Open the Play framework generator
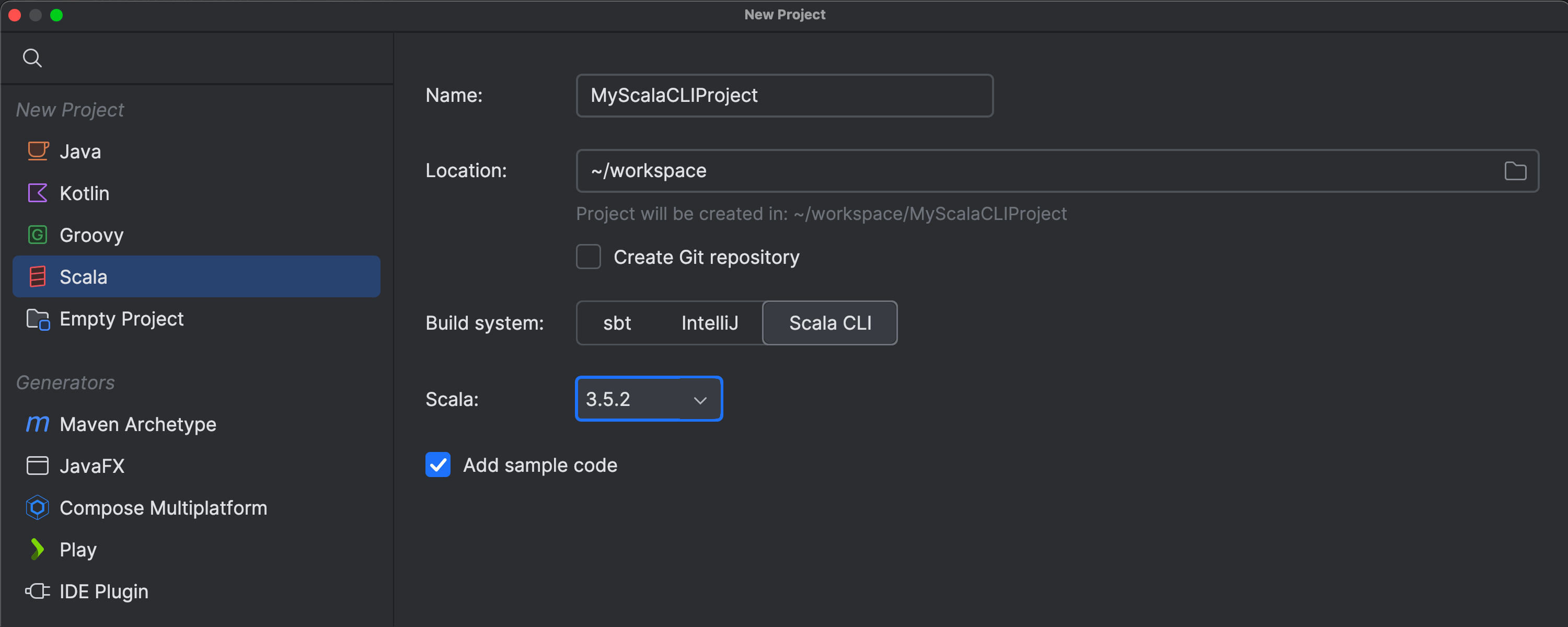The image size is (1568, 627). pos(37,549)
